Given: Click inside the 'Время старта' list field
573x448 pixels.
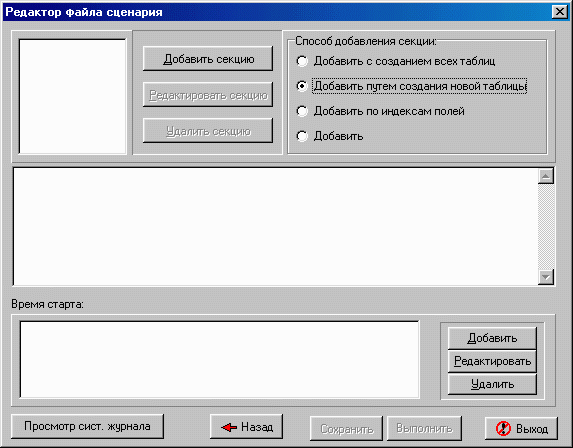Looking at the screenshot, I should coord(220,359).
